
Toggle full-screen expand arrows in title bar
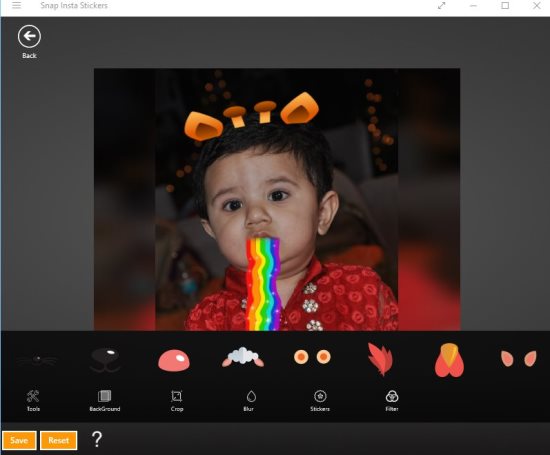point(442,5)
